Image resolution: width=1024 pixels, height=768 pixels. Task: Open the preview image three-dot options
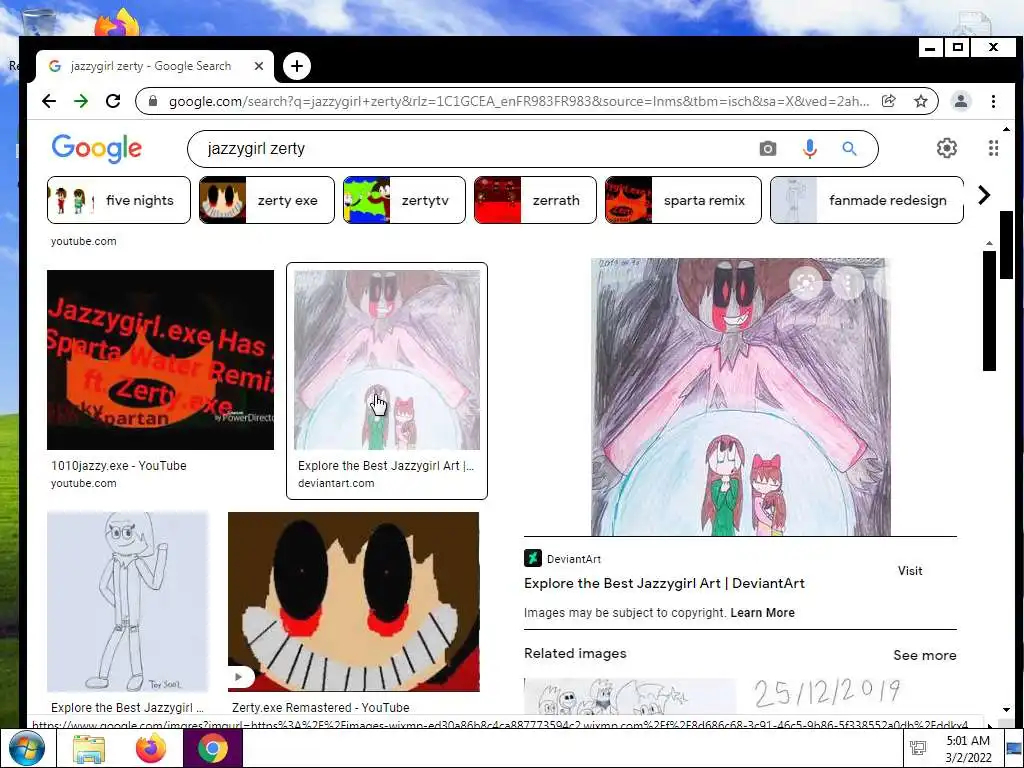pyautogui.click(x=848, y=283)
